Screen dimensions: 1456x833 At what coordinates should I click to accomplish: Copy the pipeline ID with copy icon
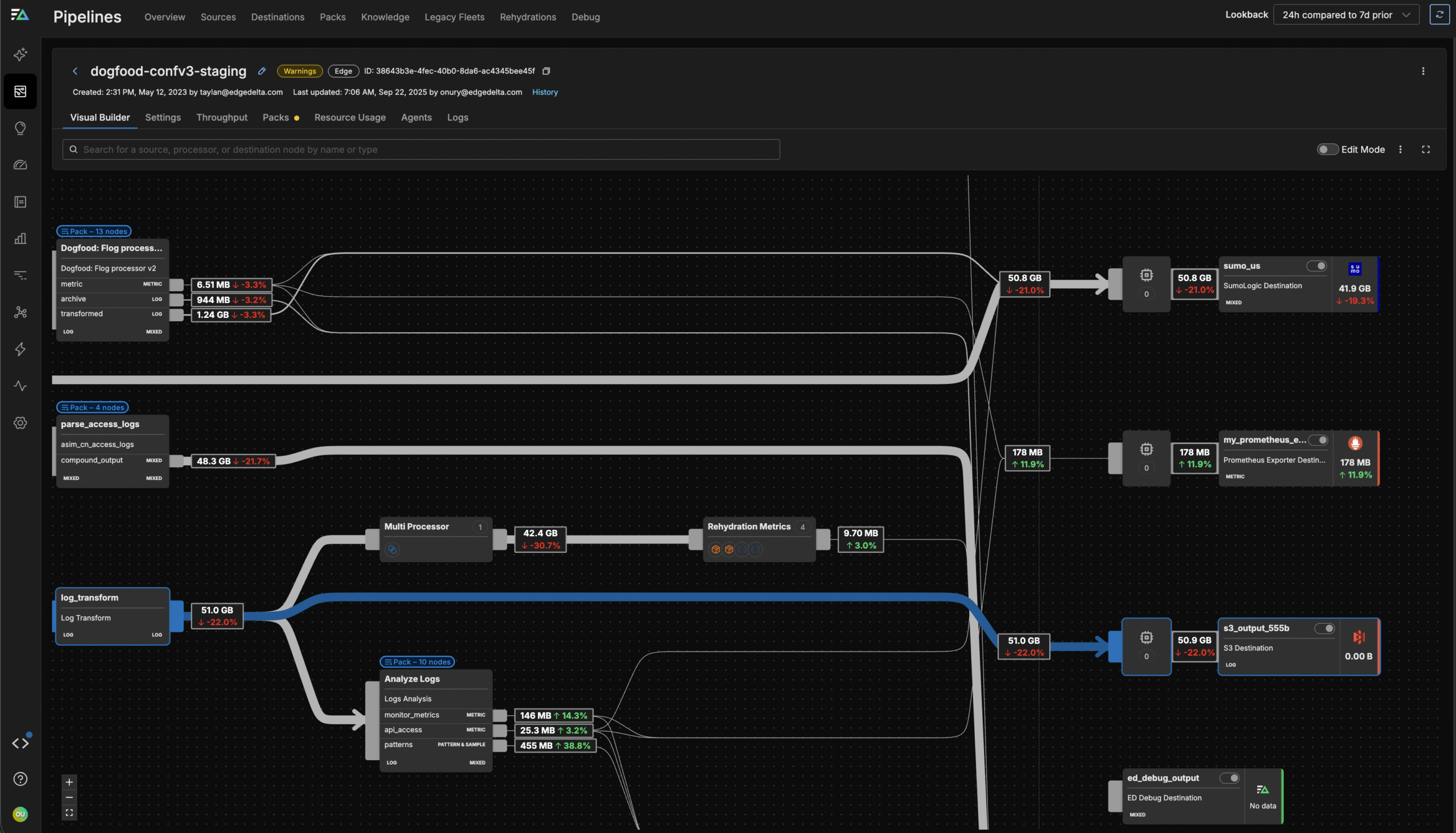(547, 71)
